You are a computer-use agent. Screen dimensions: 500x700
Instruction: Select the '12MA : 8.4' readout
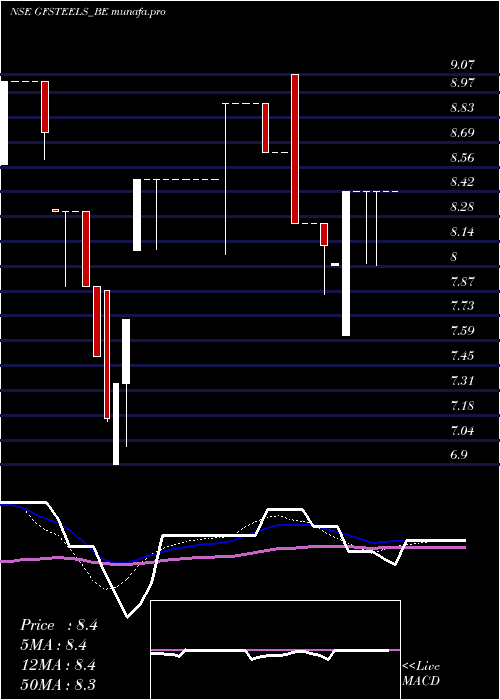click(59, 665)
